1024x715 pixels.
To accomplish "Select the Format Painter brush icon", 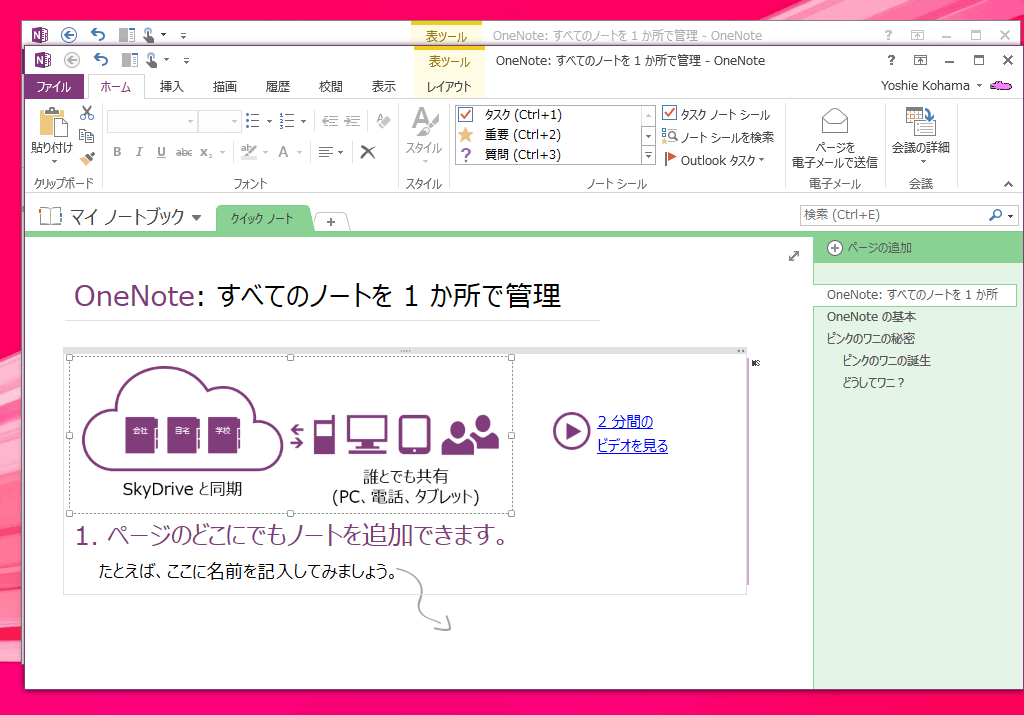I will pos(87,158).
